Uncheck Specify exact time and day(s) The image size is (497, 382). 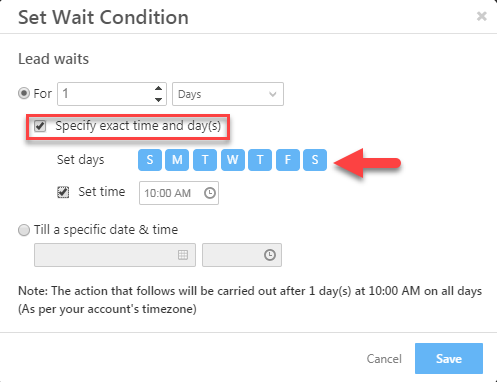point(40,126)
